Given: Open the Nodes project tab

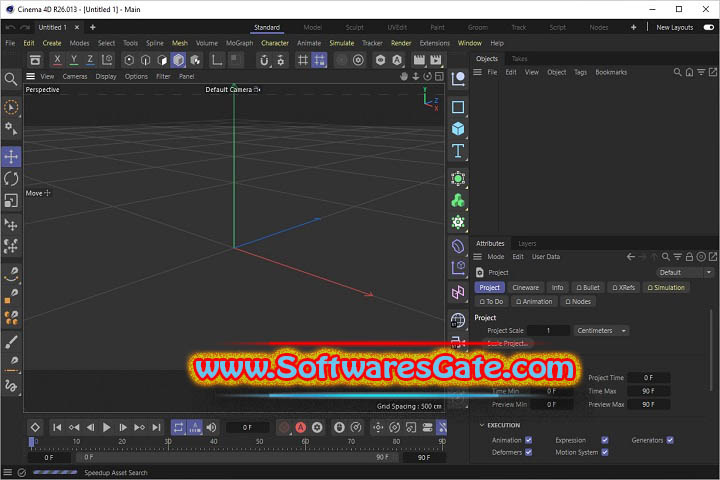Looking at the screenshot, I should click(x=578, y=301).
